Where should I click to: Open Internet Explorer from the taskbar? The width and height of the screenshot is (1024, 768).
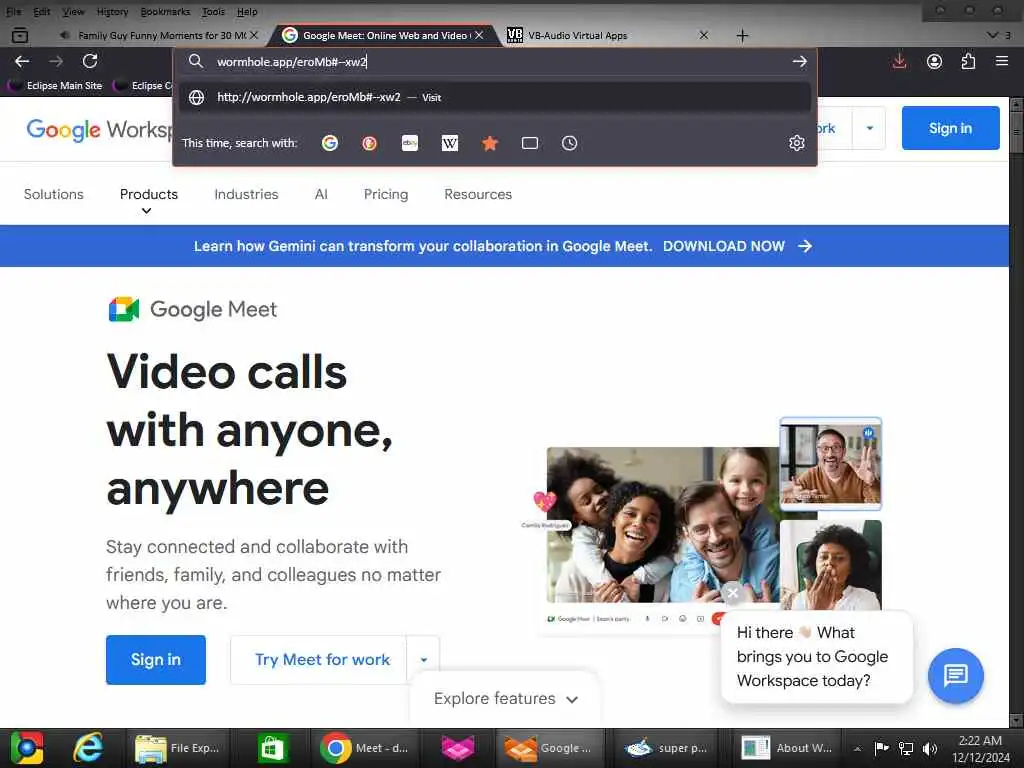[x=88, y=748]
